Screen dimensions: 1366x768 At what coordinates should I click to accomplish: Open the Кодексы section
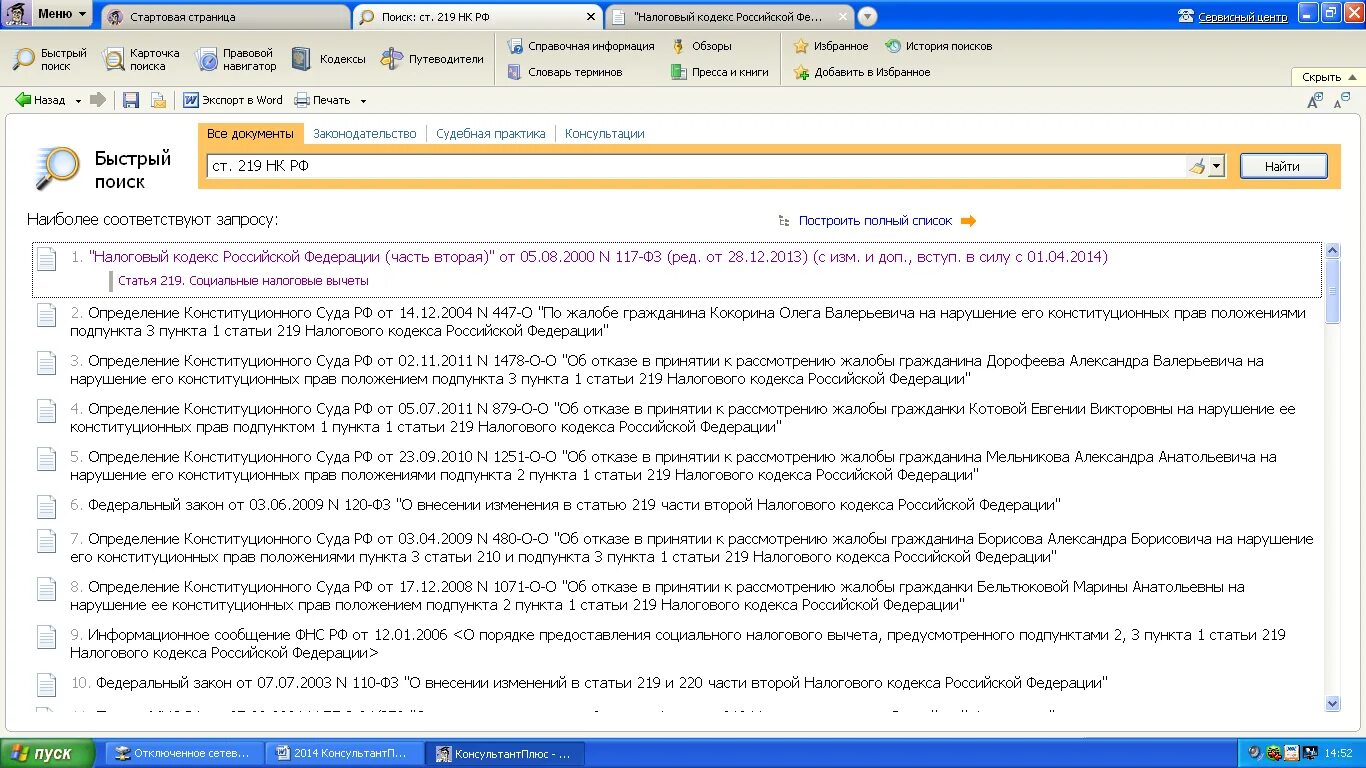328,59
